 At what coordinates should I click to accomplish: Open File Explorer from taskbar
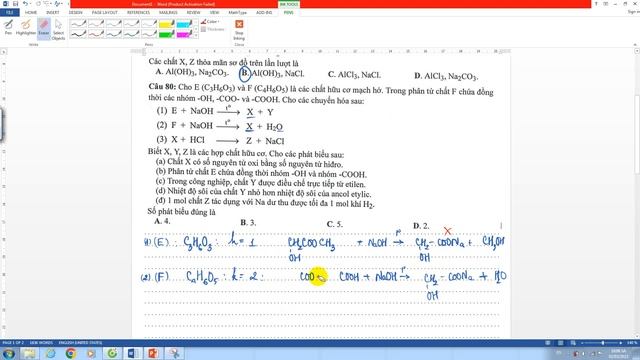tap(29, 353)
